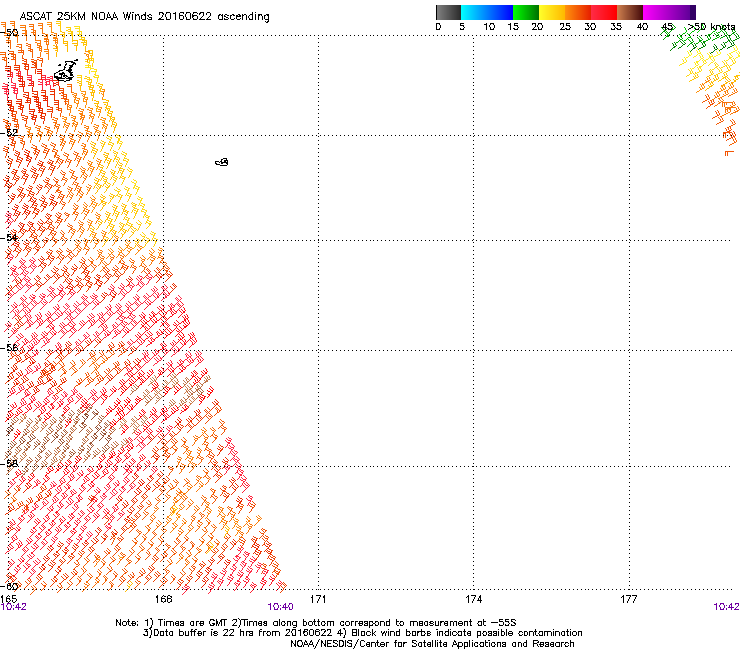Click the ">50 knots" legend label
This screenshot has width=740, height=650.
click(x=712, y=27)
